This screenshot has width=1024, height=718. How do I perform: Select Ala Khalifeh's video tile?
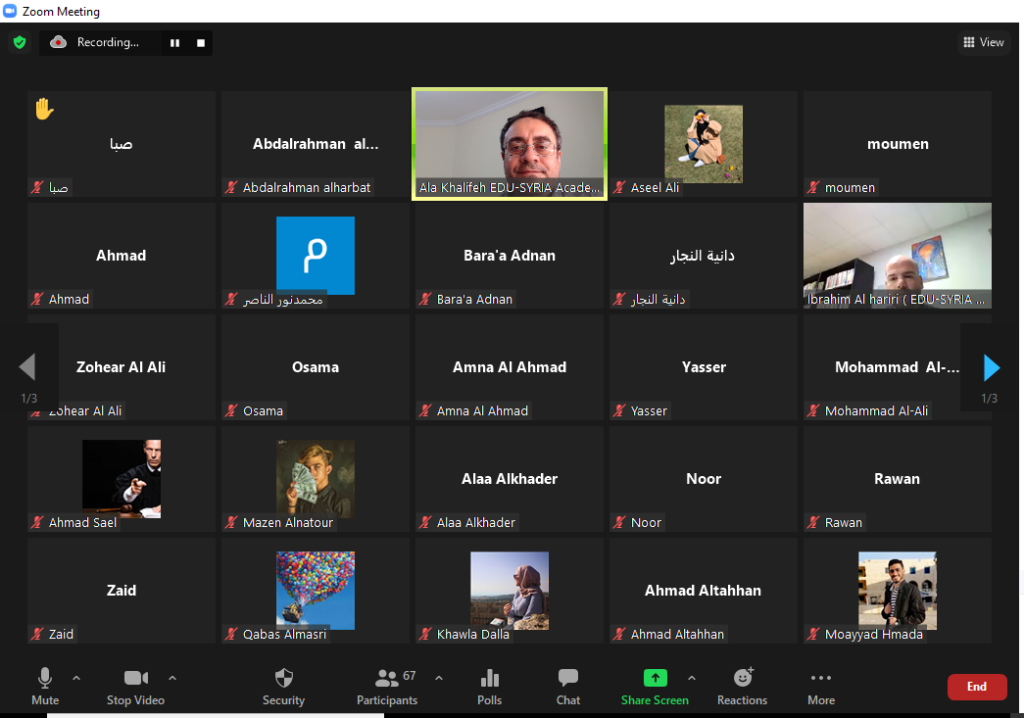(x=509, y=144)
